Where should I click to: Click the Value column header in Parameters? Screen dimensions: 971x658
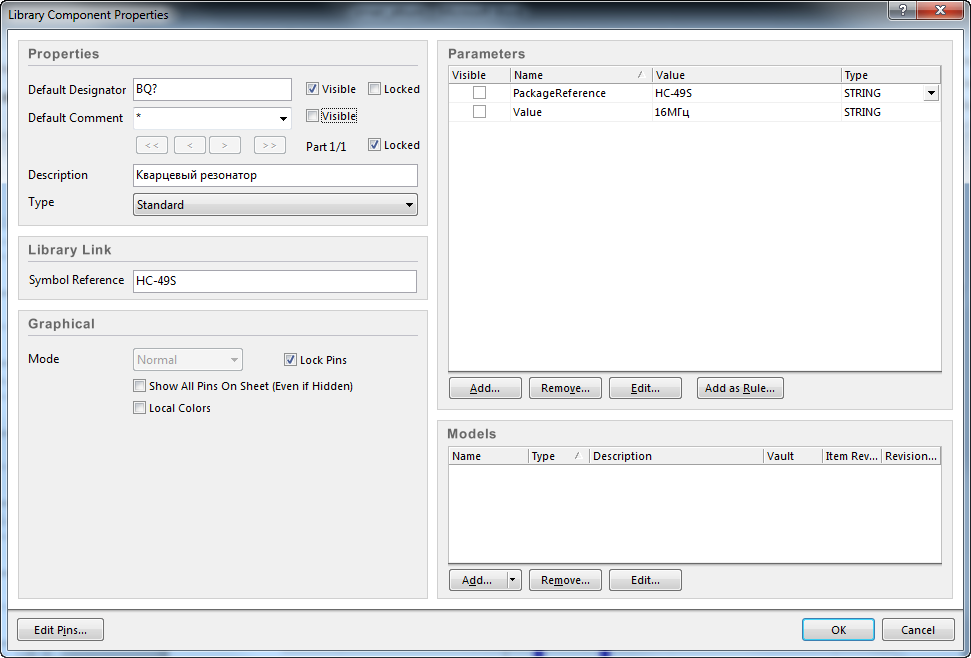click(746, 75)
